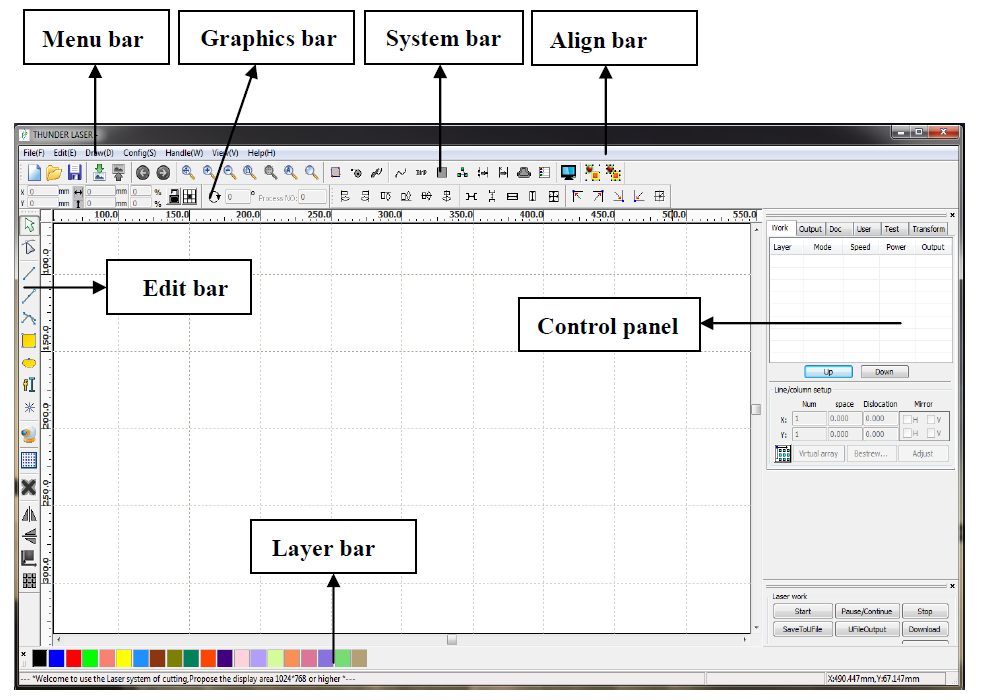Toggle the aspect ratio lock icon
The image size is (981, 700).
(174, 196)
